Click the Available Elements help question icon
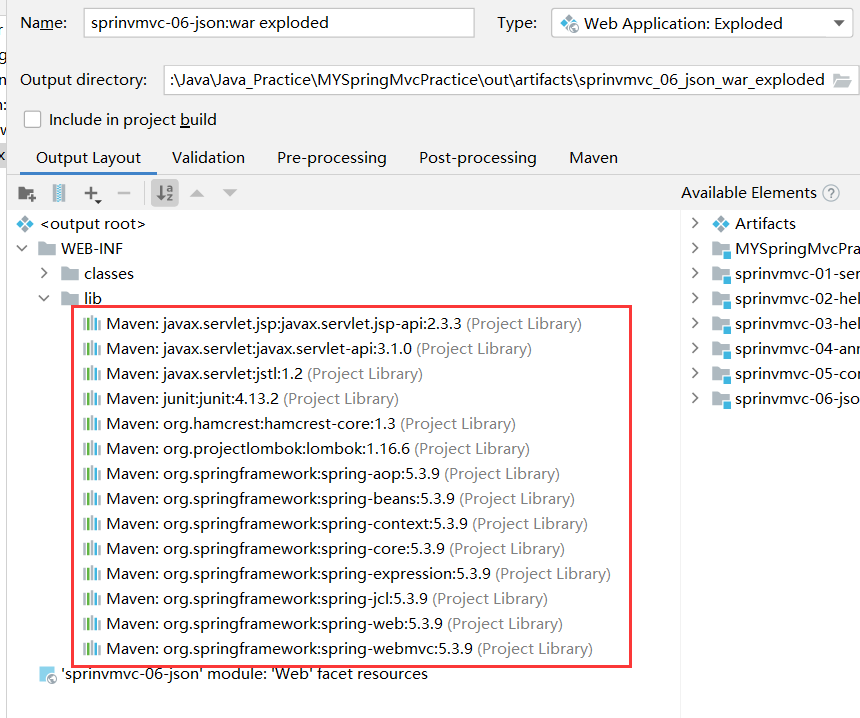Viewport: 860px width, 718px height. (x=831, y=193)
